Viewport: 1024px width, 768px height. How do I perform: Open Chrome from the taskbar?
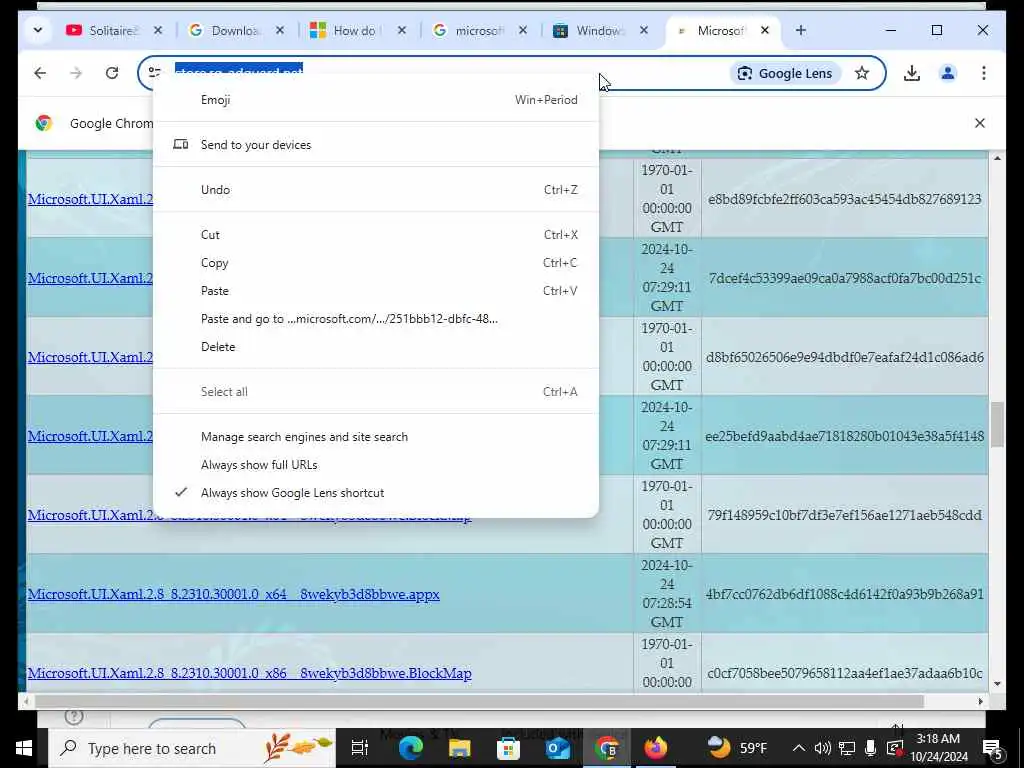coord(607,748)
